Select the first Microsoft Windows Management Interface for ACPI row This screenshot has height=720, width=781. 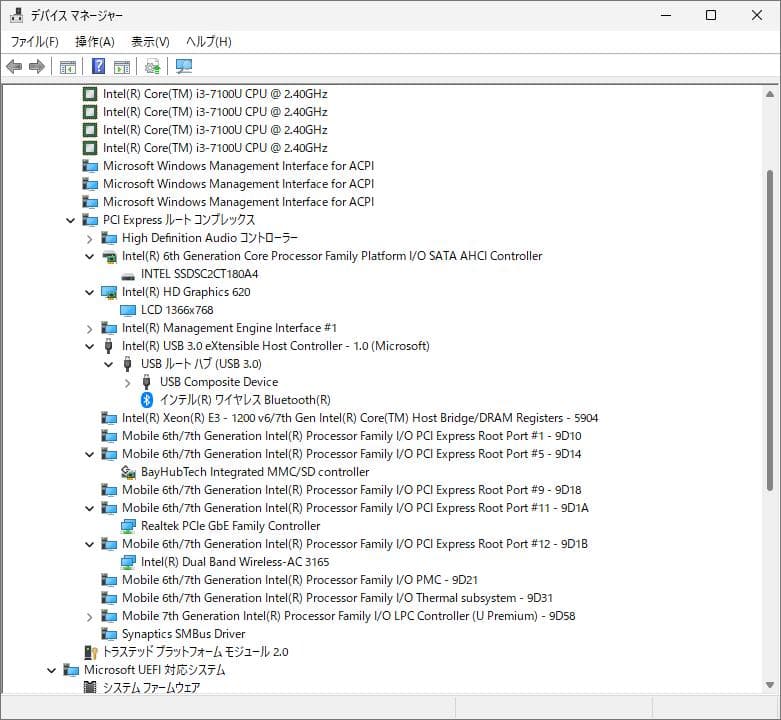[238, 166]
